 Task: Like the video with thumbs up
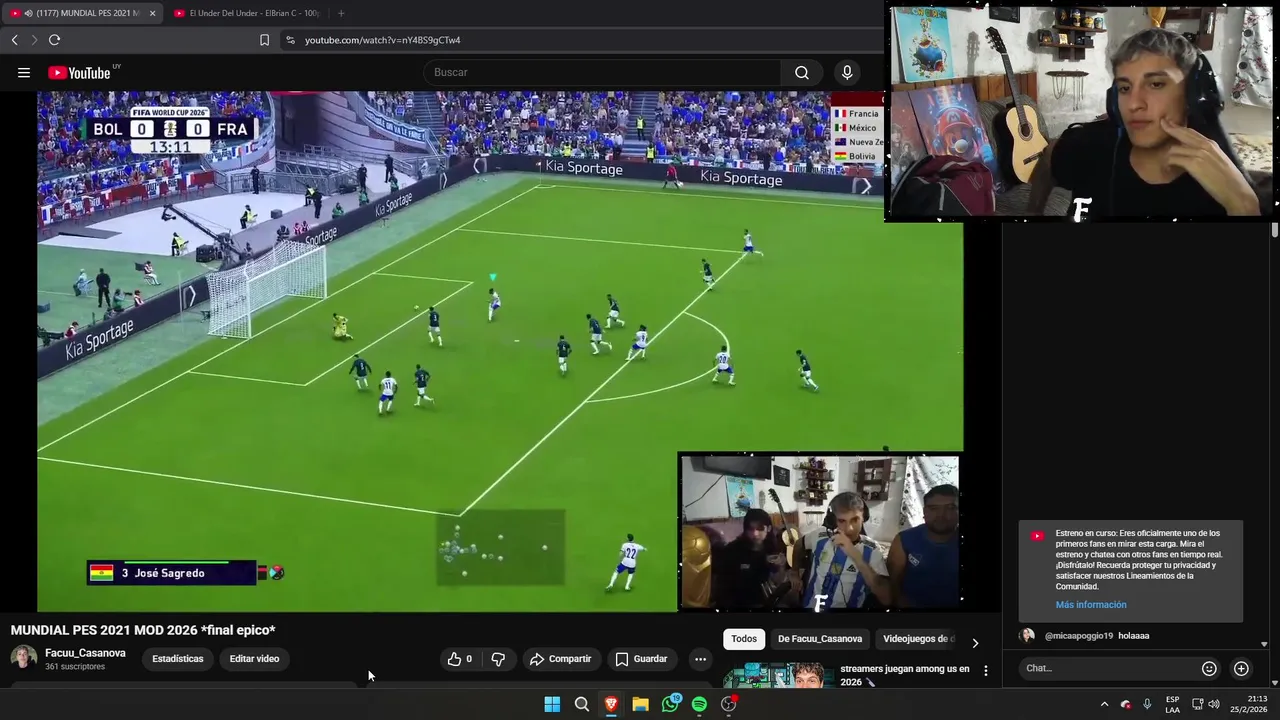click(459, 659)
